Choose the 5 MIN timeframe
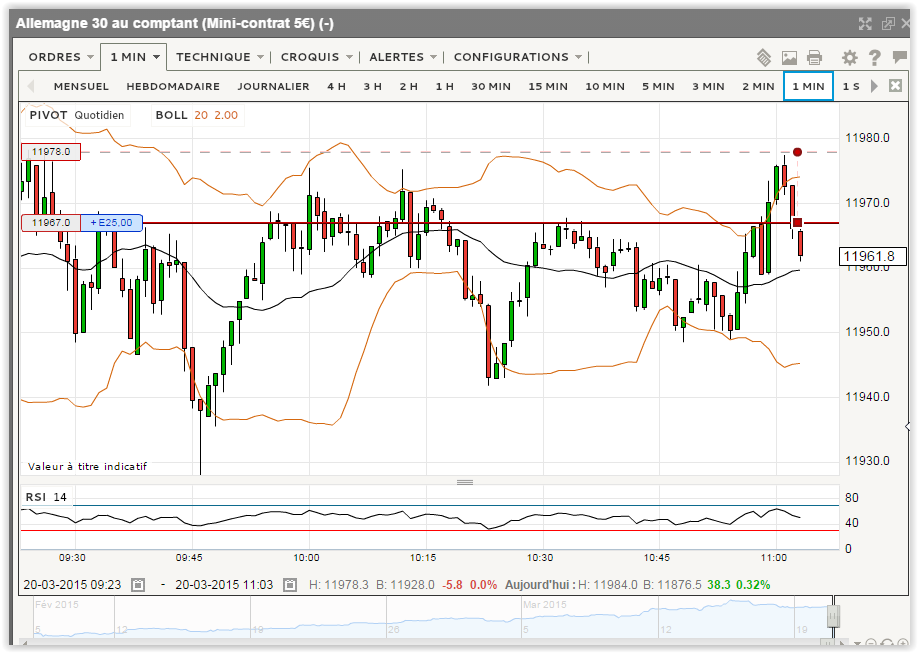The image size is (918, 653). point(659,87)
